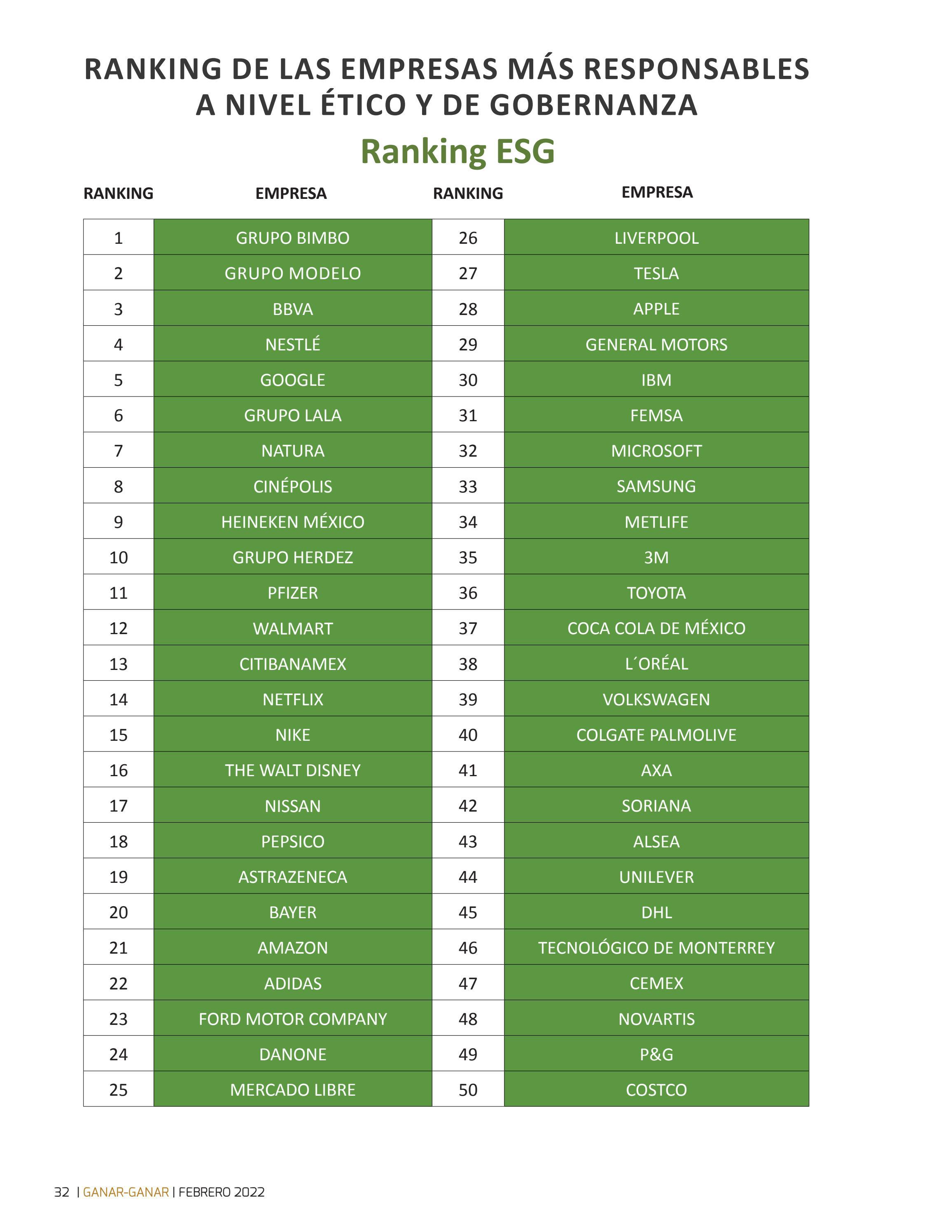This screenshot has width=952, height=1232.
Task: Select COCA COLA DE MÉXICO cell
Action: click(656, 628)
